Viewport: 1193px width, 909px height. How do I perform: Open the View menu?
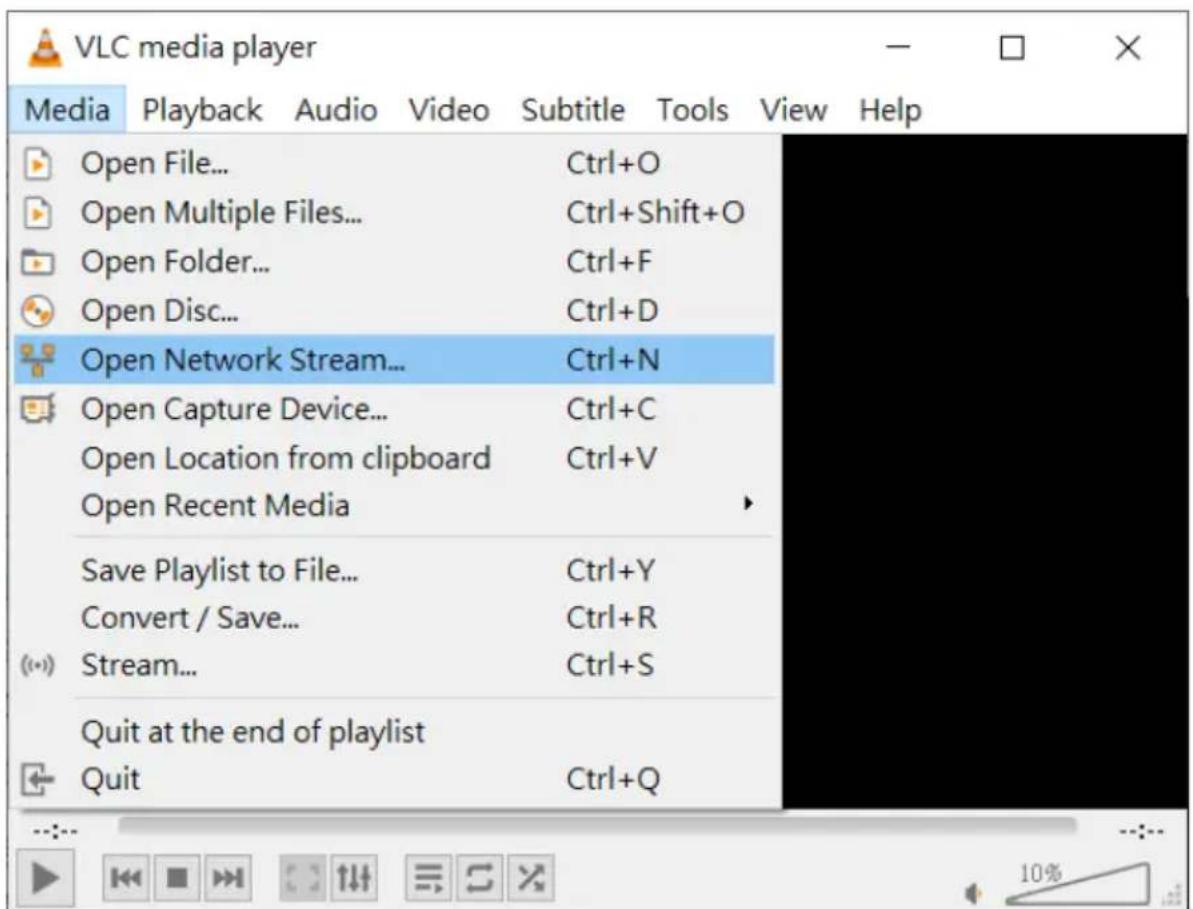point(794,110)
